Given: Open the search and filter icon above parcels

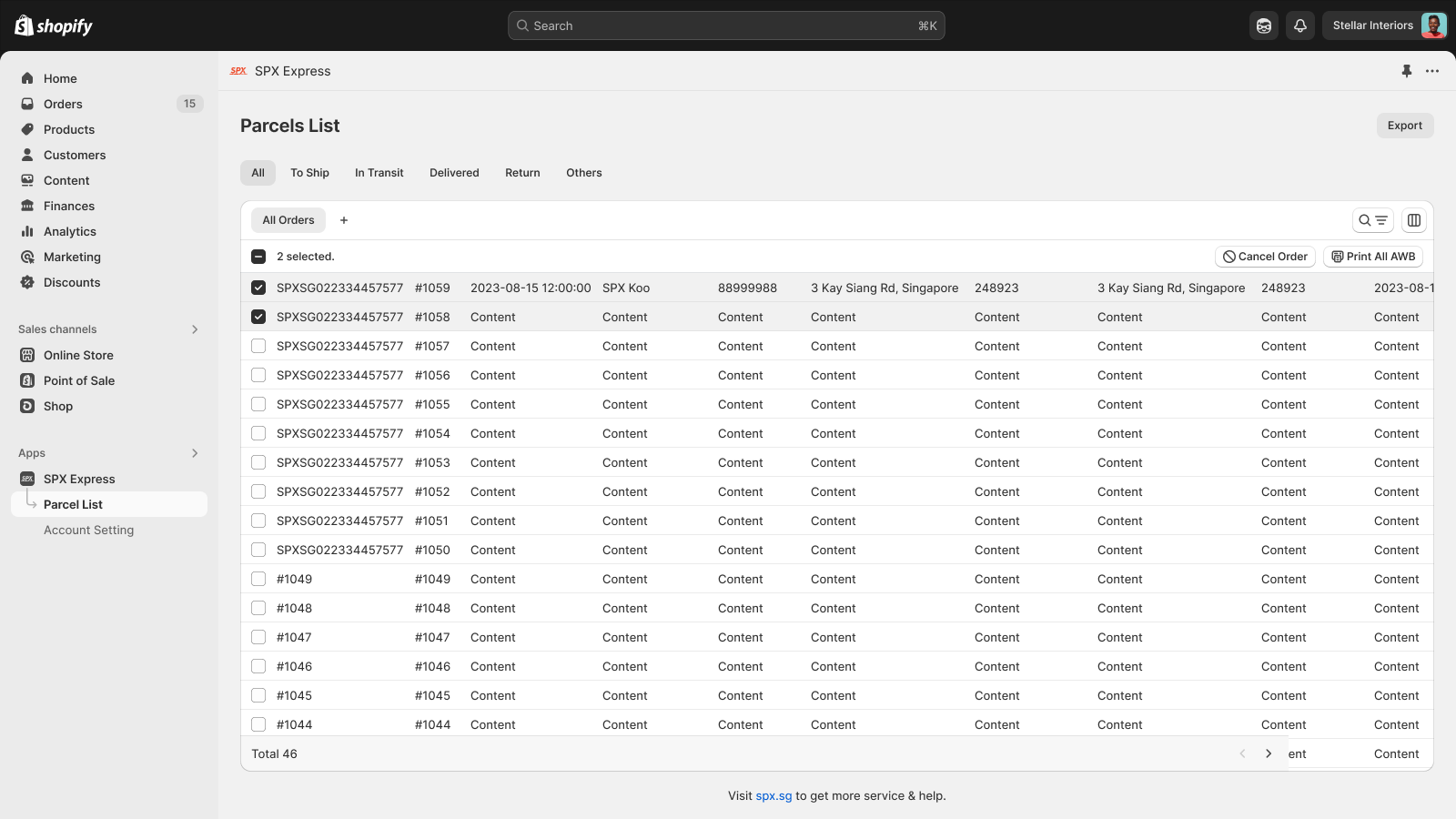Looking at the screenshot, I should [x=1373, y=219].
